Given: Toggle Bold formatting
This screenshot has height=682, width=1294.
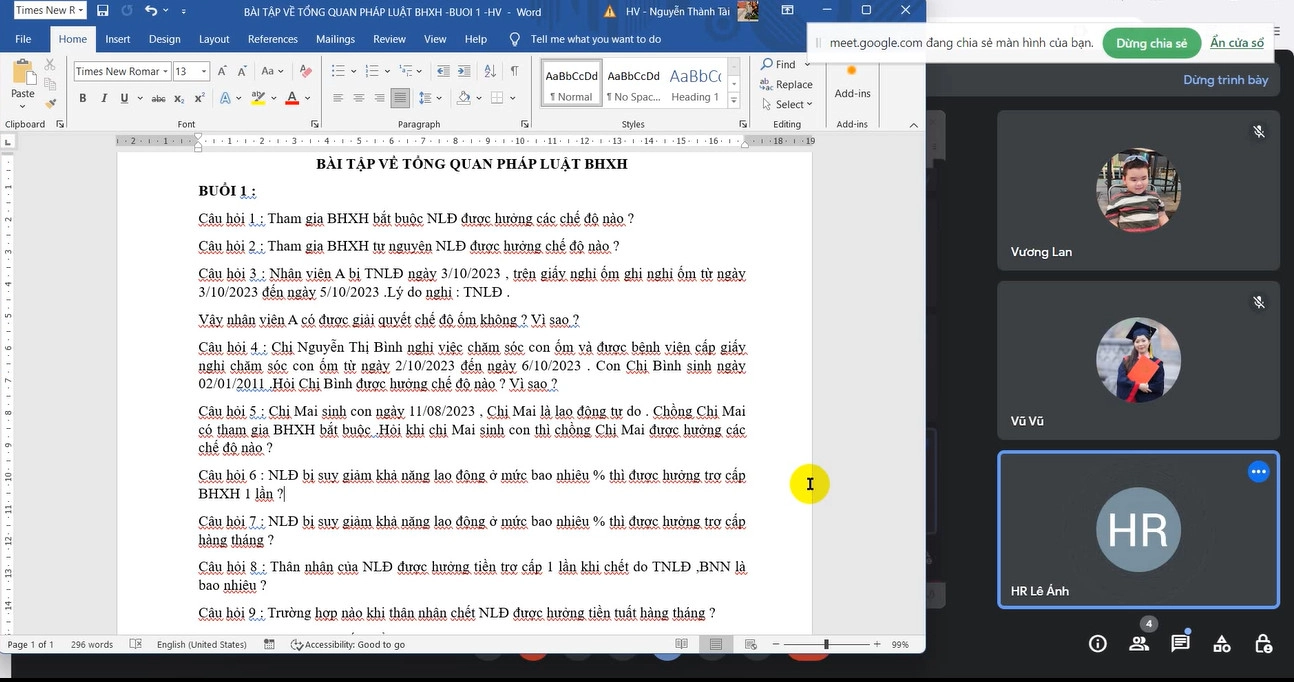Looking at the screenshot, I should 82,98.
